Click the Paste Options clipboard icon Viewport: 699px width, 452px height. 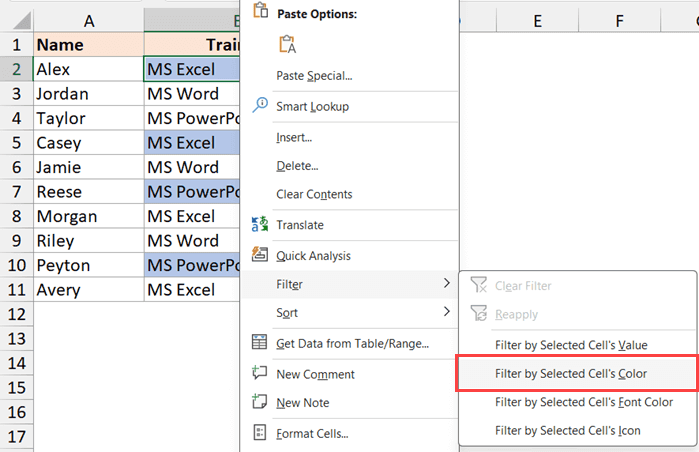pyautogui.click(x=260, y=10)
